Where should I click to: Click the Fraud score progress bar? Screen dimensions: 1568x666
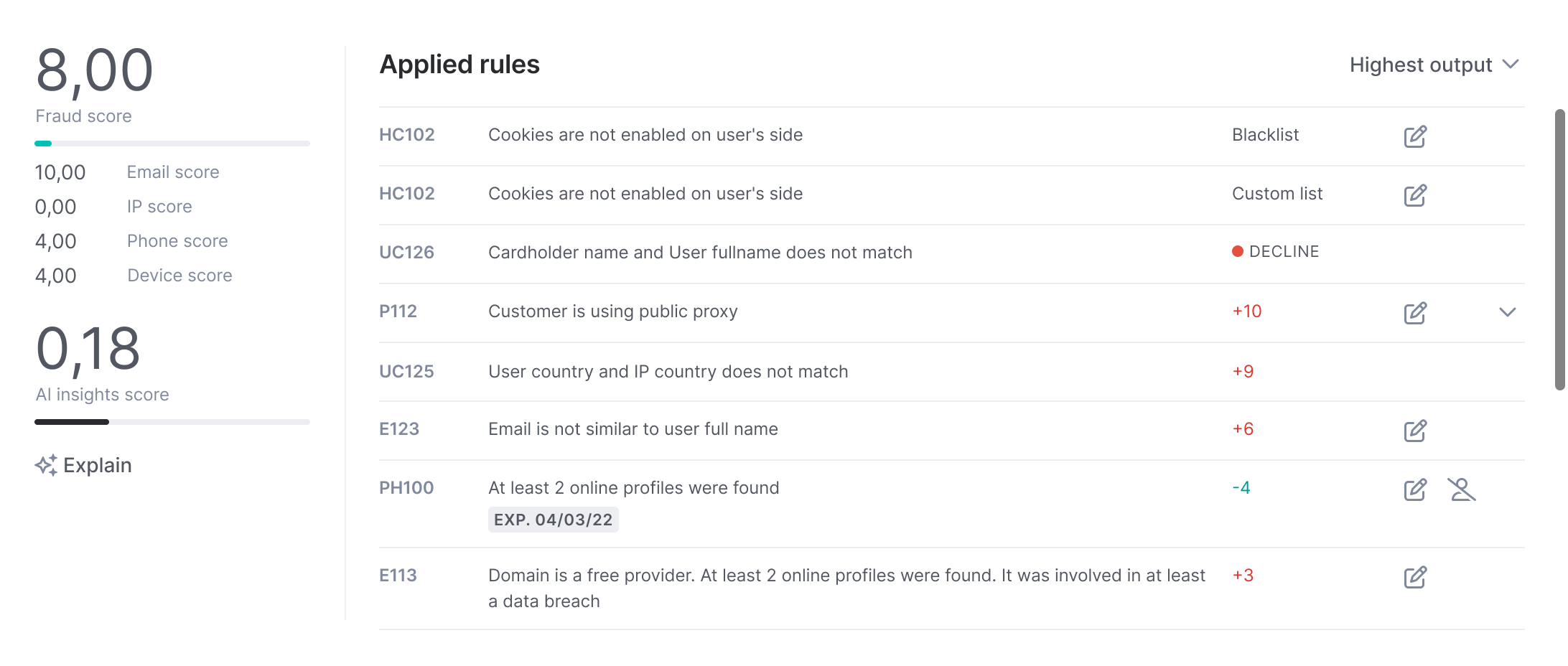point(172,144)
